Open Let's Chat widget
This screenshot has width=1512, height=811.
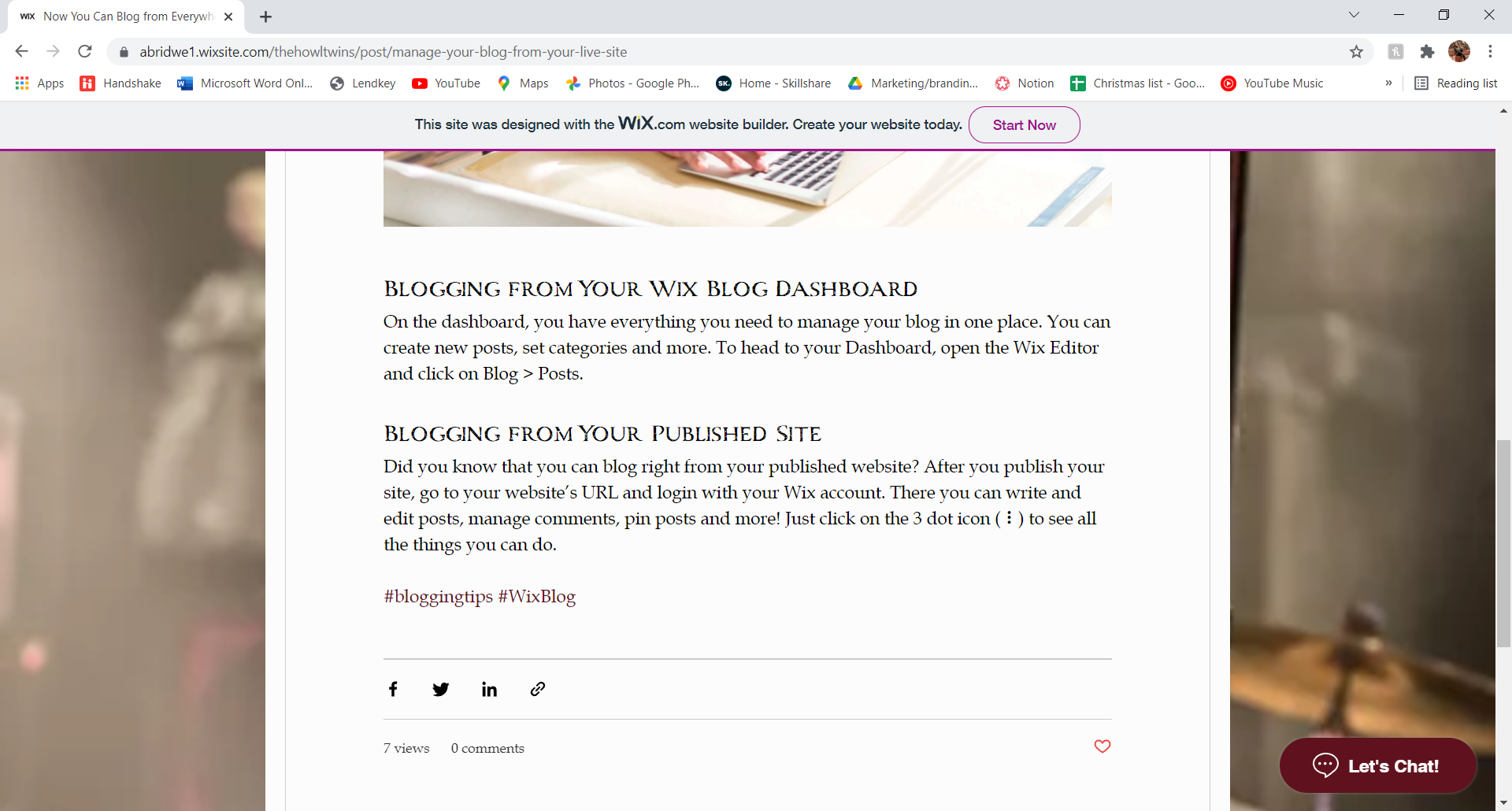(x=1377, y=765)
